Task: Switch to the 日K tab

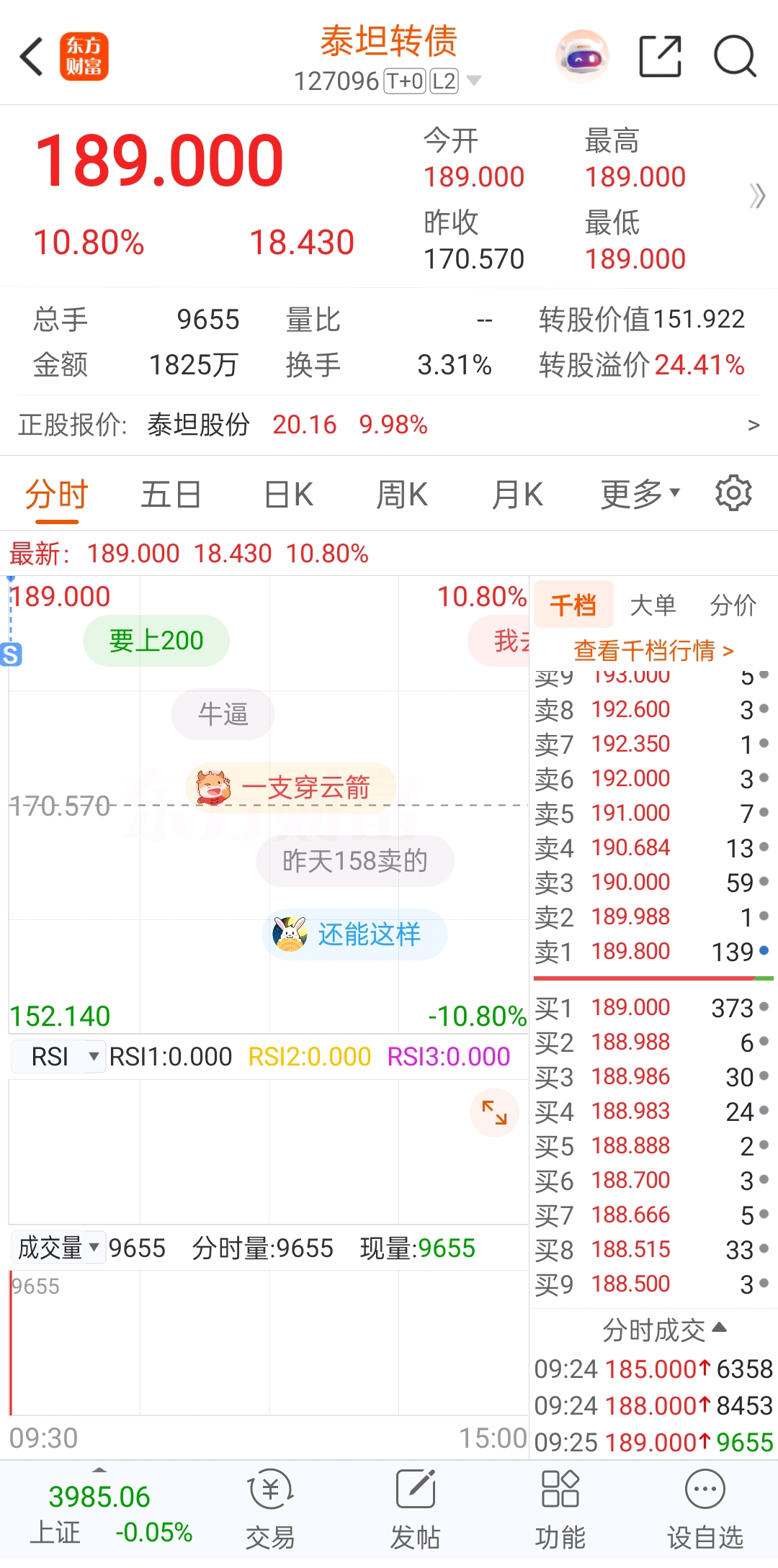Action: click(288, 495)
